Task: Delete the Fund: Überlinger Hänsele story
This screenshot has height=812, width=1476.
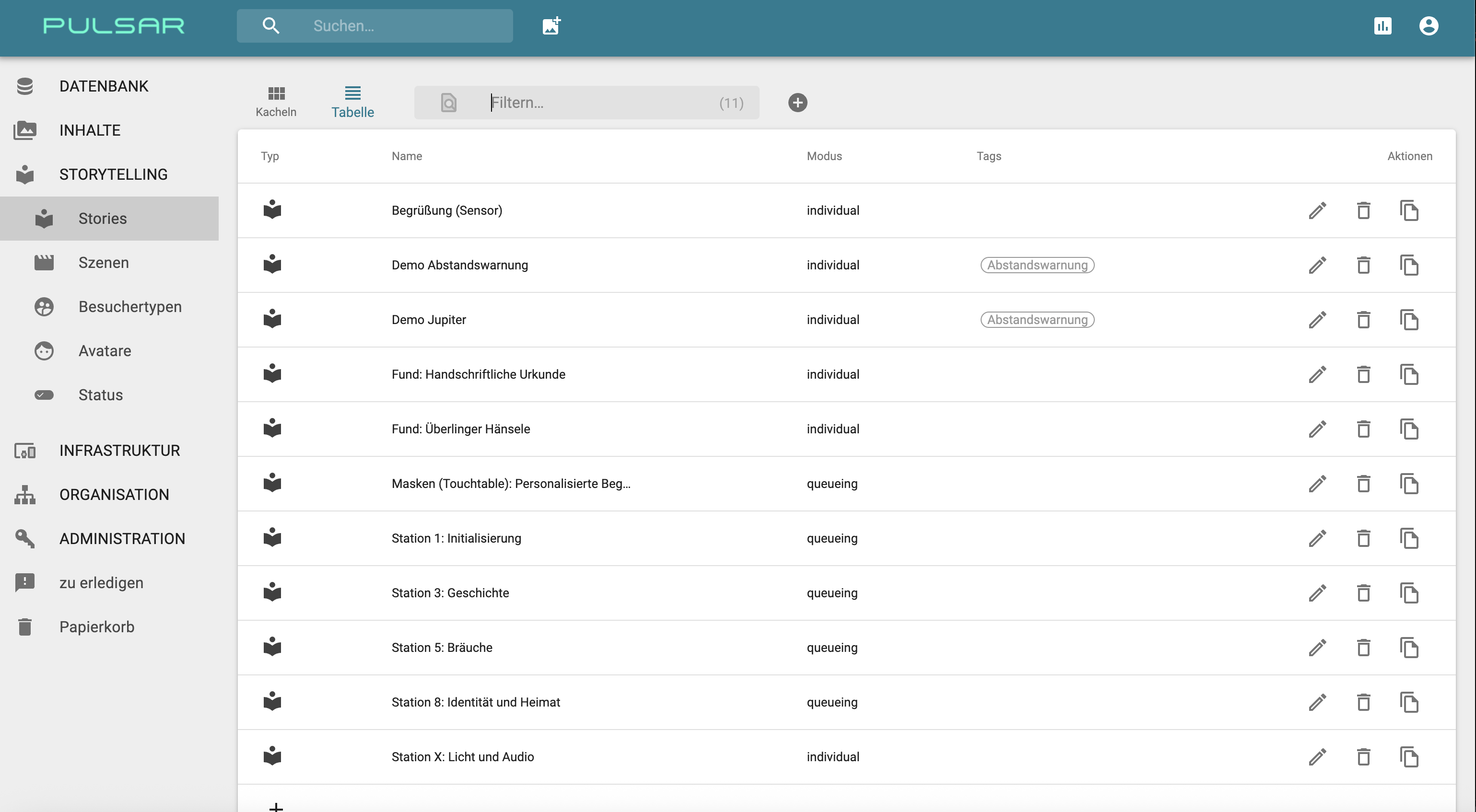Action: coord(1363,429)
